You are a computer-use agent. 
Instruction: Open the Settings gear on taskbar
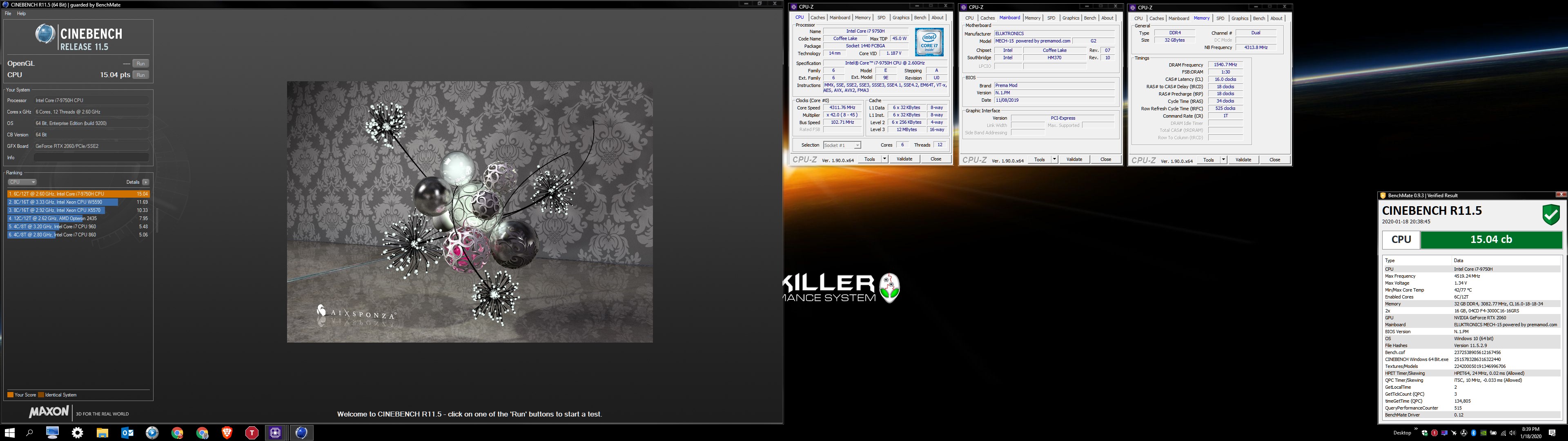tap(77, 432)
